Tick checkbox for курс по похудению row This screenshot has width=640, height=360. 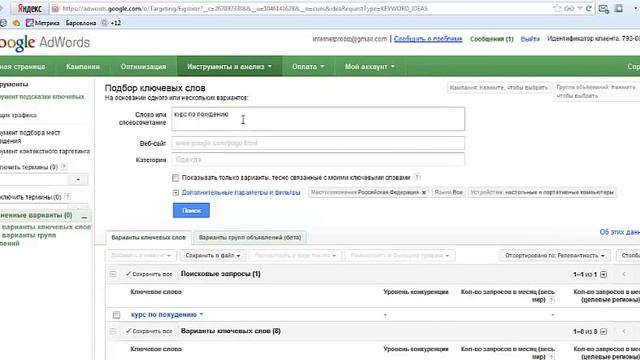[x=116, y=315]
